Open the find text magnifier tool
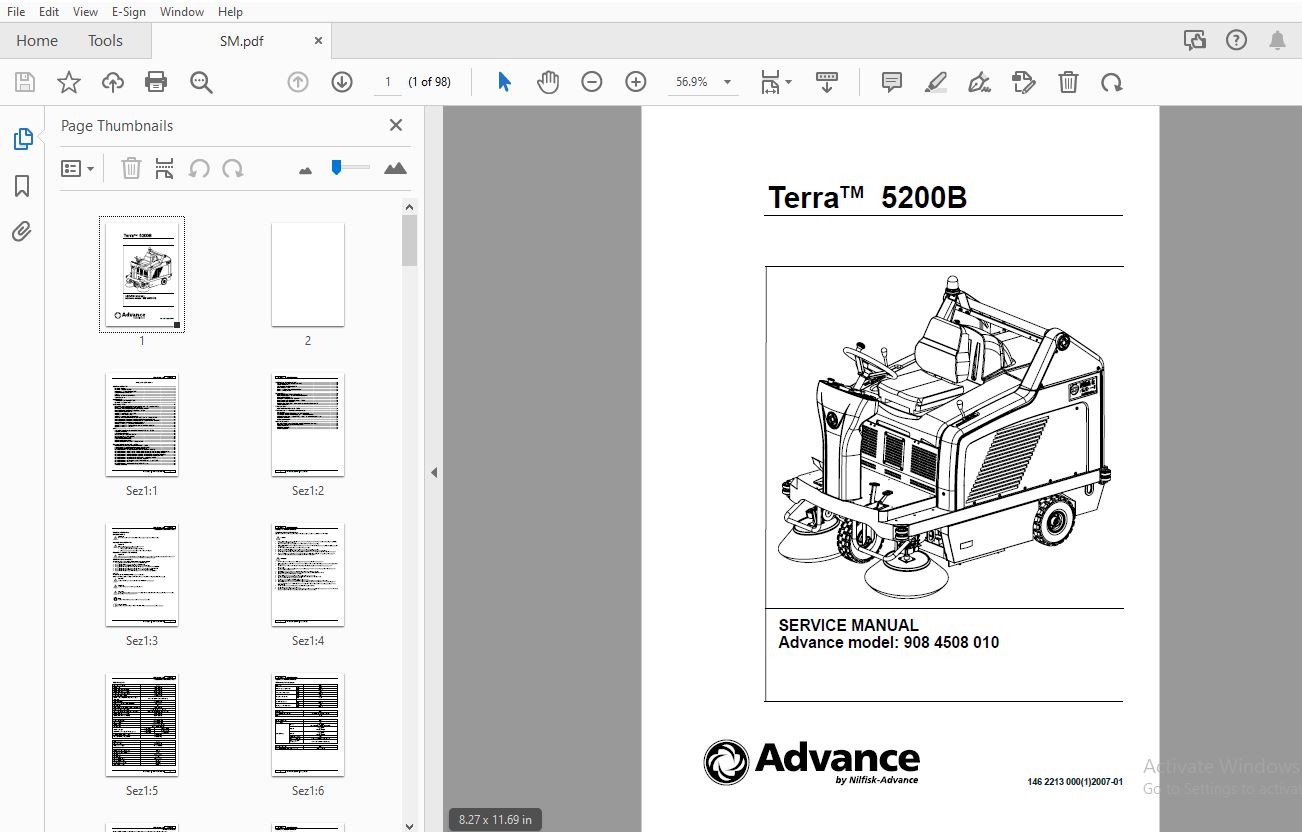1302x832 pixels. click(x=201, y=82)
